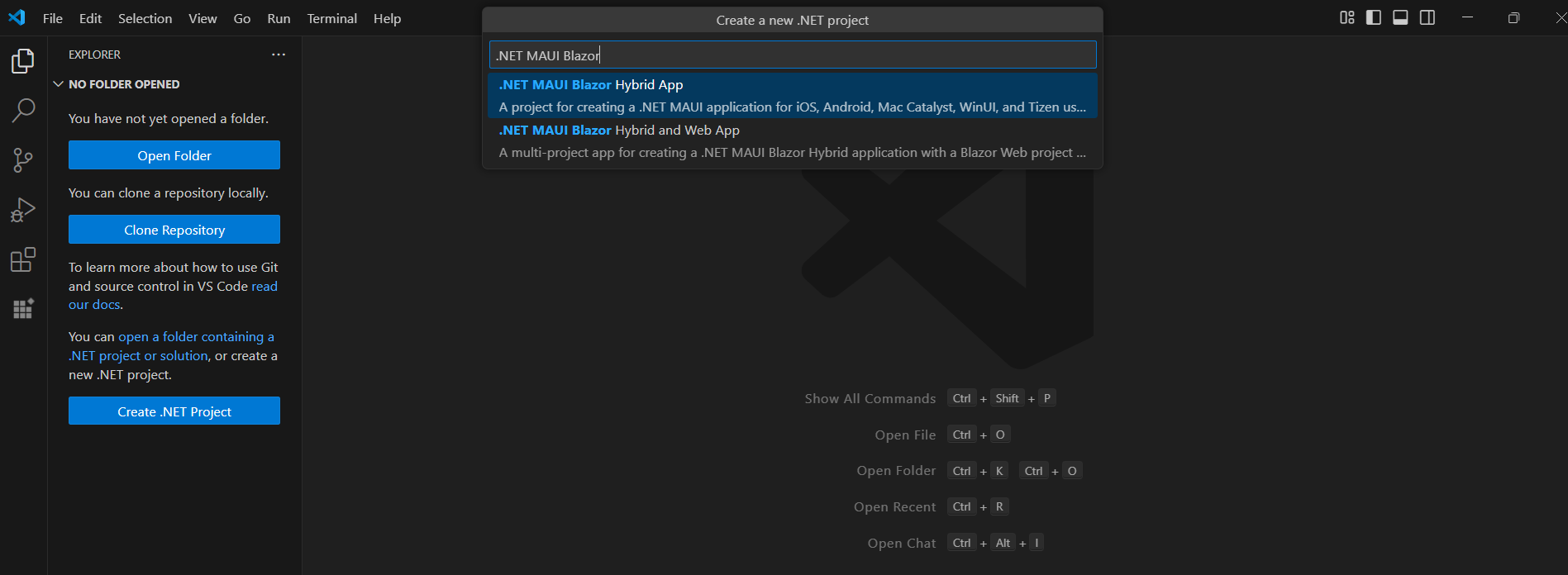Click the project template search input field
1568x575 pixels.
(792, 55)
